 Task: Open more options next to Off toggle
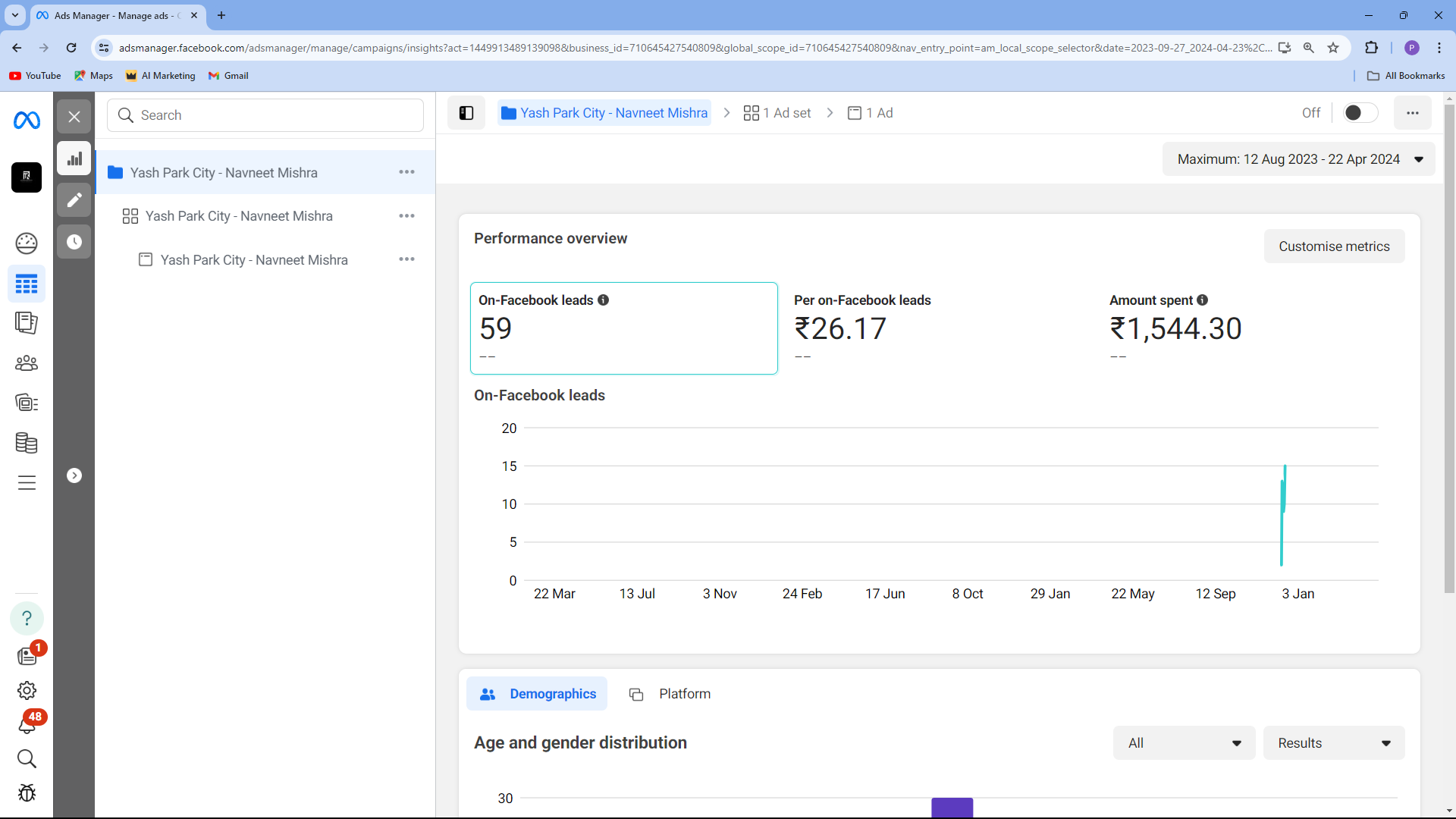coord(1412,113)
